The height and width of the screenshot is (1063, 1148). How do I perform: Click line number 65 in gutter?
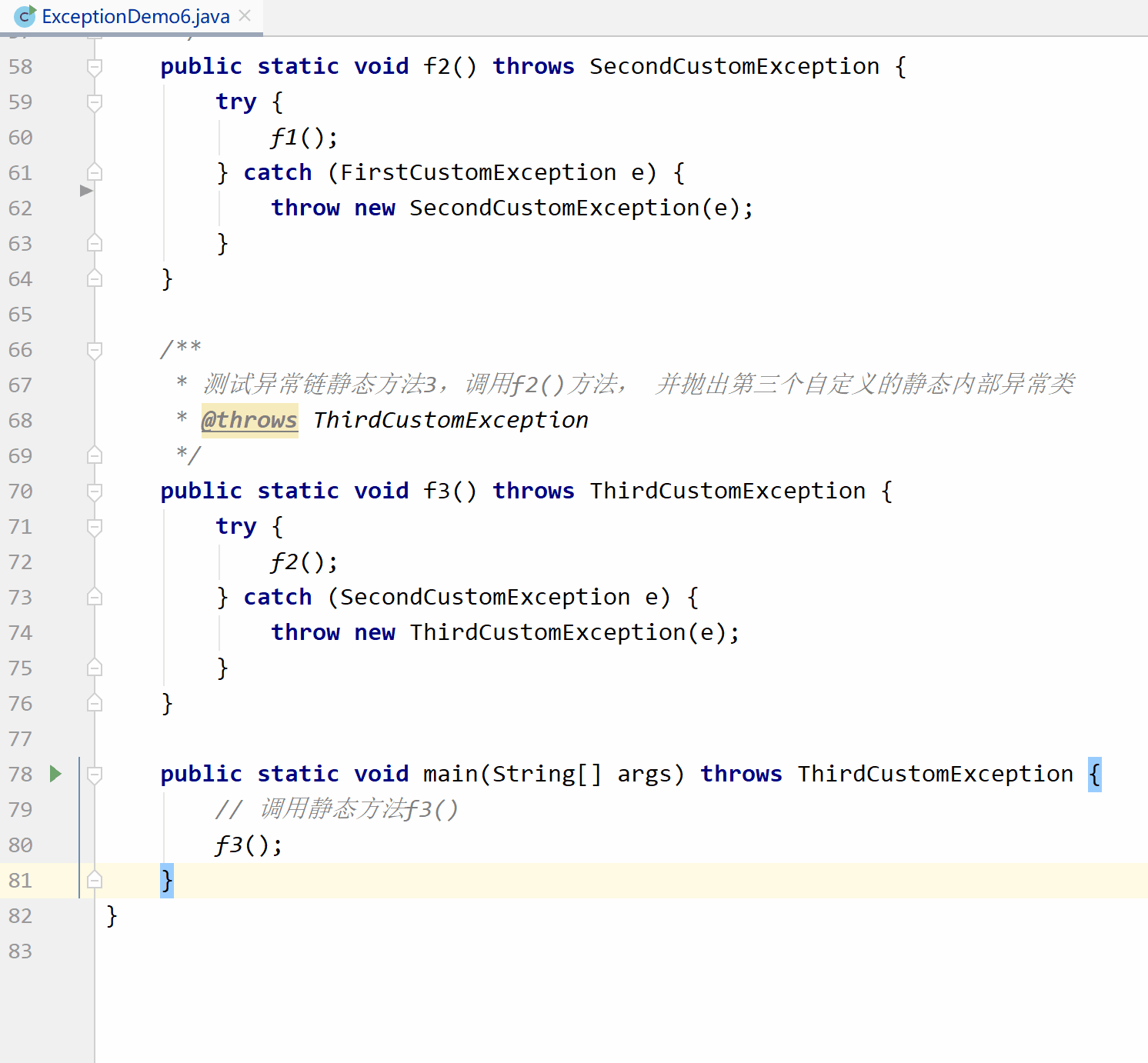(21, 315)
